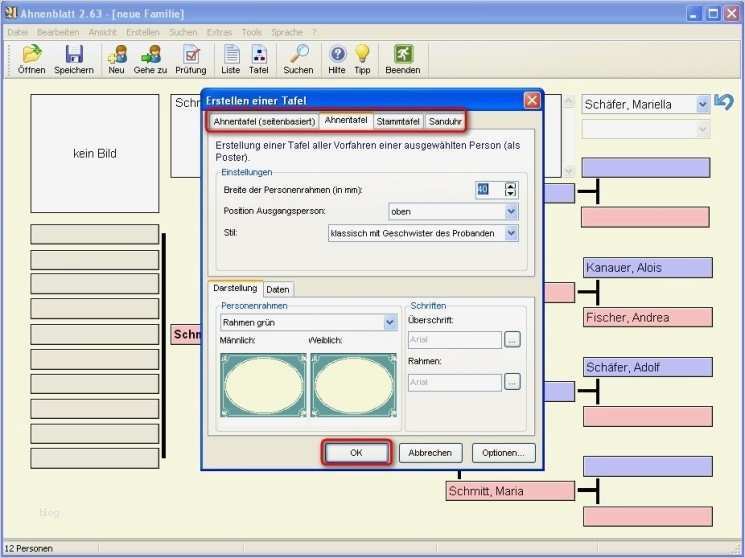This screenshot has height=558, width=745.
Task: Open the Liste view icon
Action: point(231,54)
